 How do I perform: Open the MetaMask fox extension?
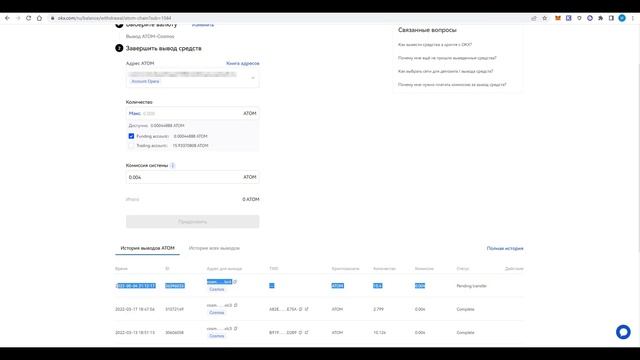558,18
